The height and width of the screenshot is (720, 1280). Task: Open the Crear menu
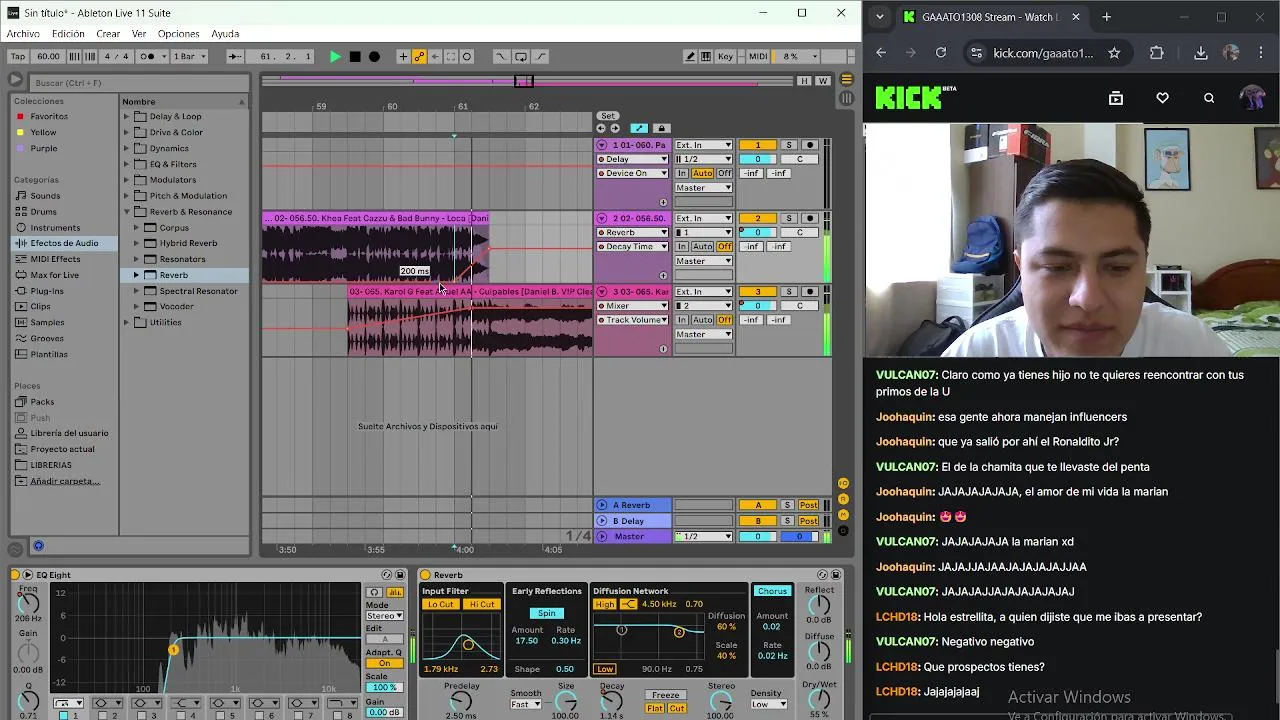click(x=108, y=34)
